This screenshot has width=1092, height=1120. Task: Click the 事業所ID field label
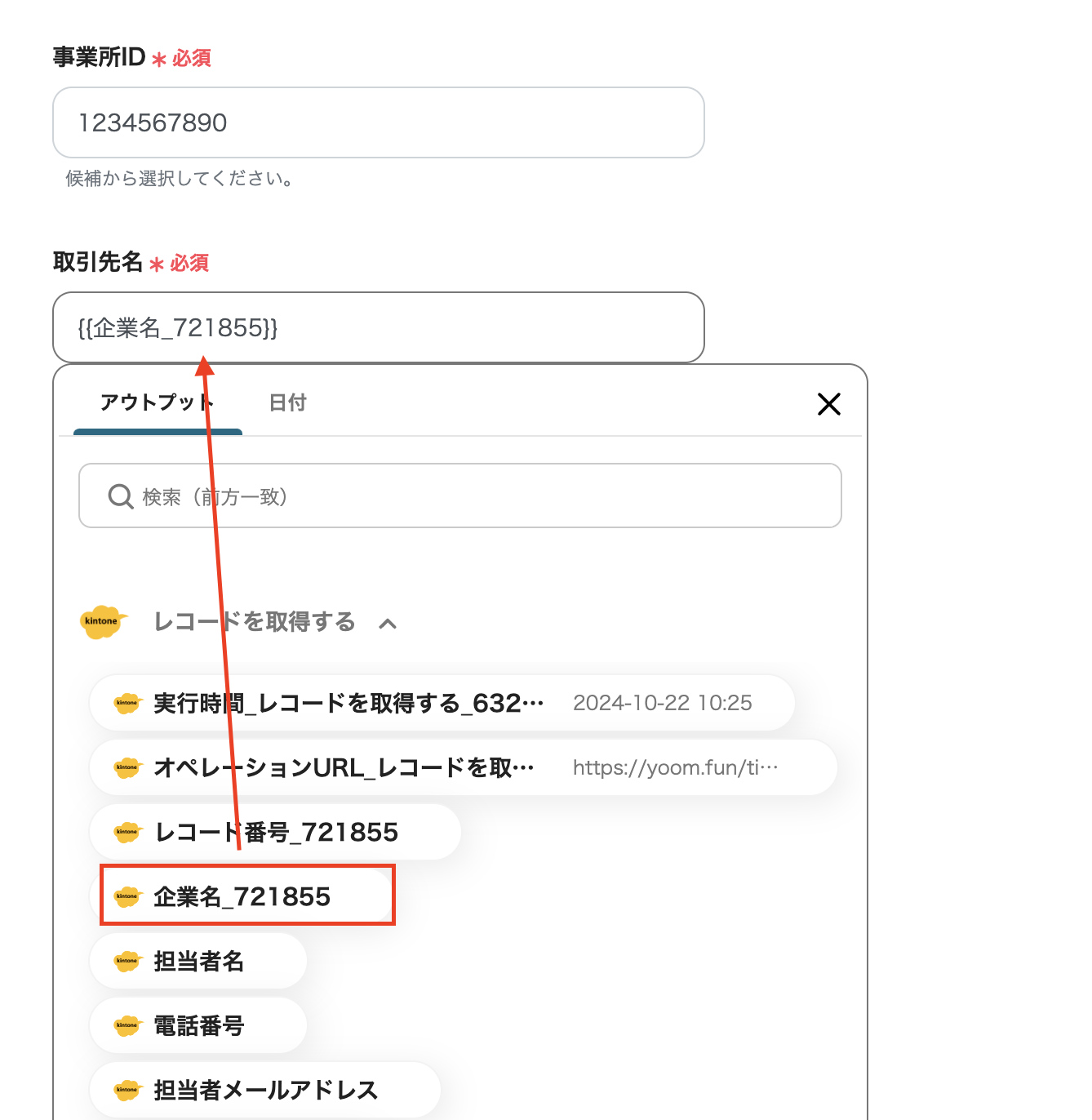pyautogui.click(x=99, y=57)
